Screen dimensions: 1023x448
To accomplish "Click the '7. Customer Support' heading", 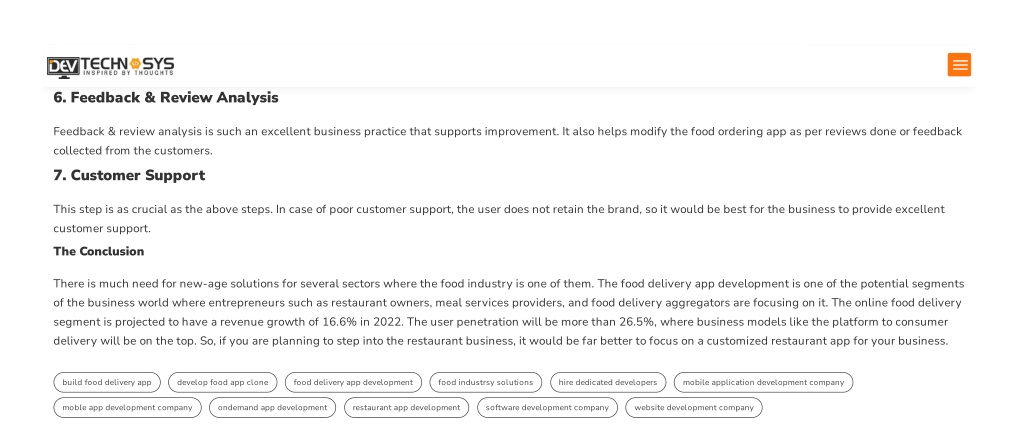I will point(129,175).
